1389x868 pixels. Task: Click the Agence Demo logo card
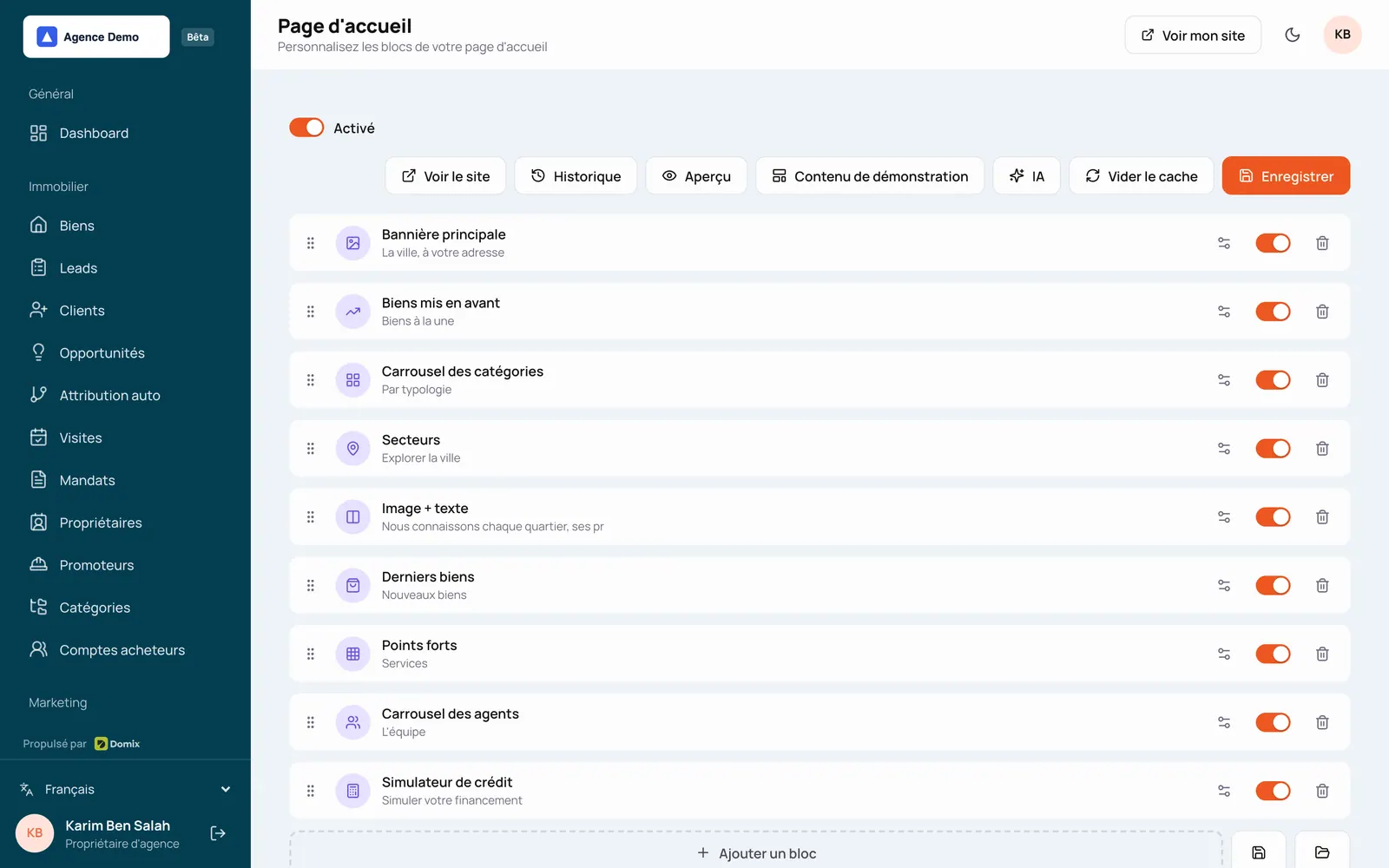click(x=96, y=36)
